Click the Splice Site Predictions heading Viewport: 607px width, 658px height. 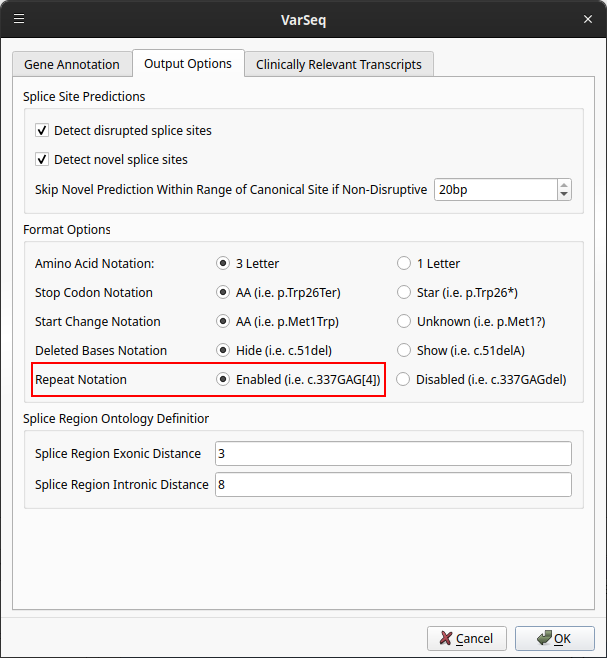pyautogui.click(x=84, y=97)
